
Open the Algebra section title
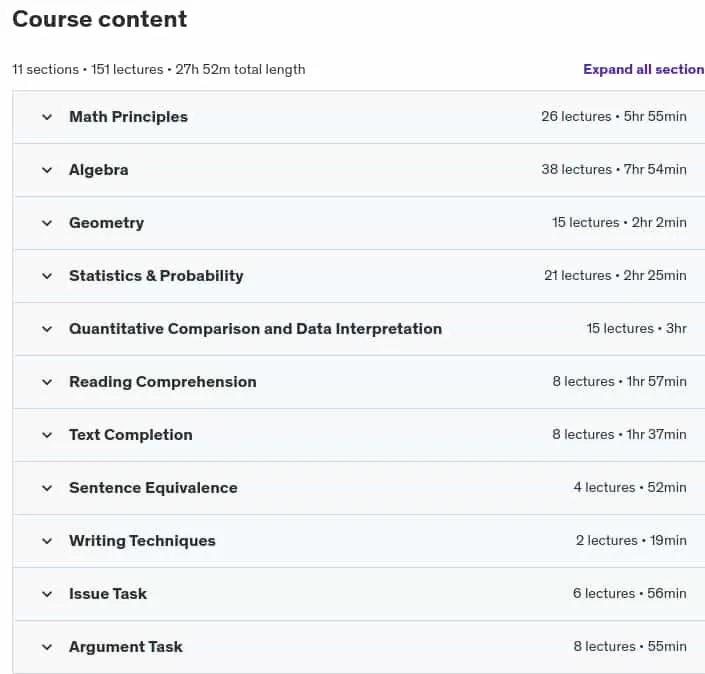tap(98, 170)
